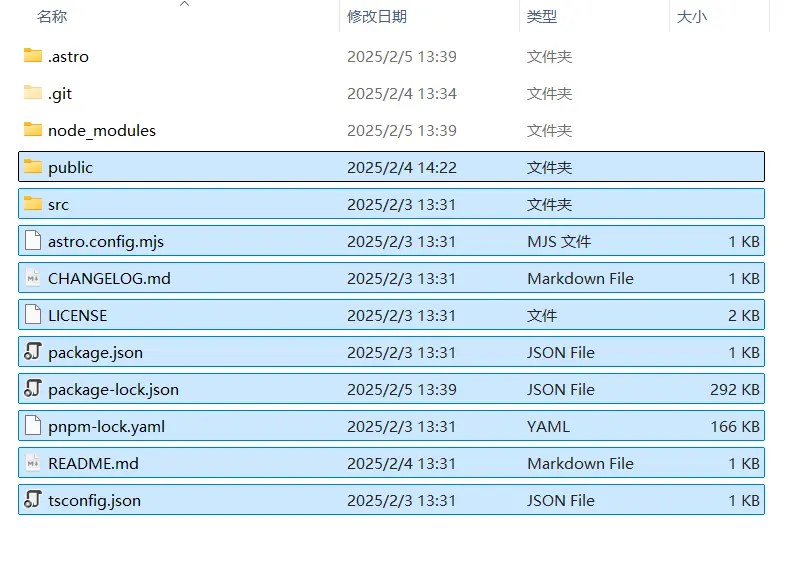Click the node_modules folder icon
The height and width of the screenshot is (574, 791).
[x=33, y=130]
